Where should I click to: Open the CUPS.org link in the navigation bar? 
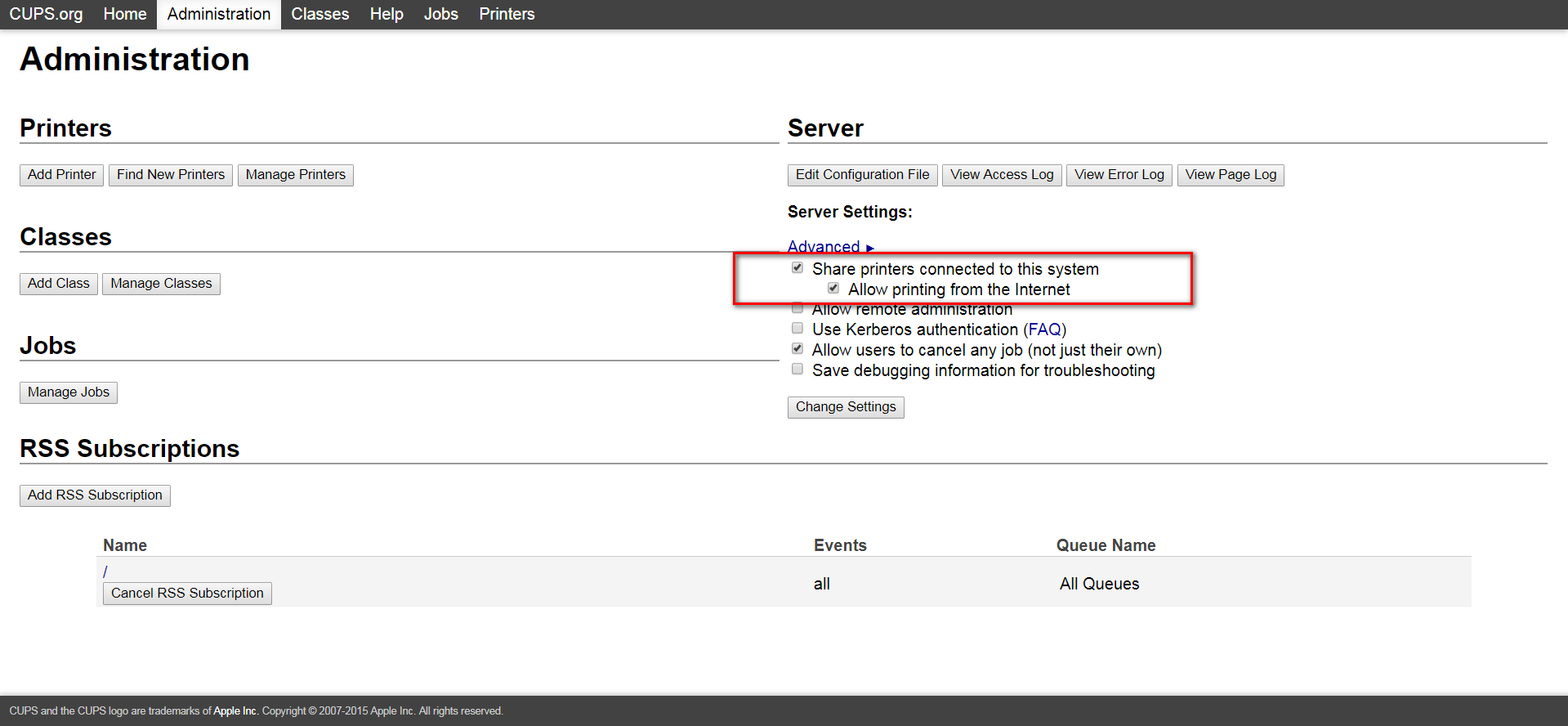click(x=46, y=14)
